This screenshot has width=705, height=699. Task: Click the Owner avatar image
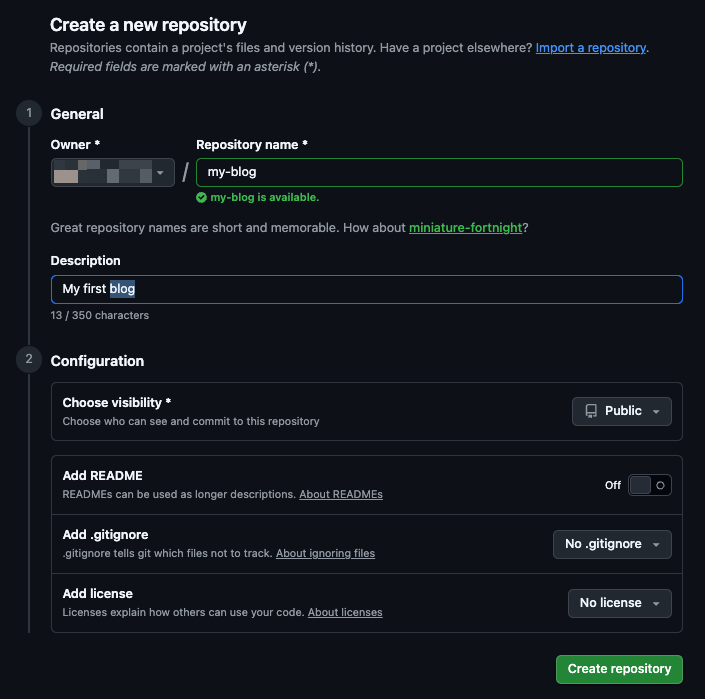point(66,173)
